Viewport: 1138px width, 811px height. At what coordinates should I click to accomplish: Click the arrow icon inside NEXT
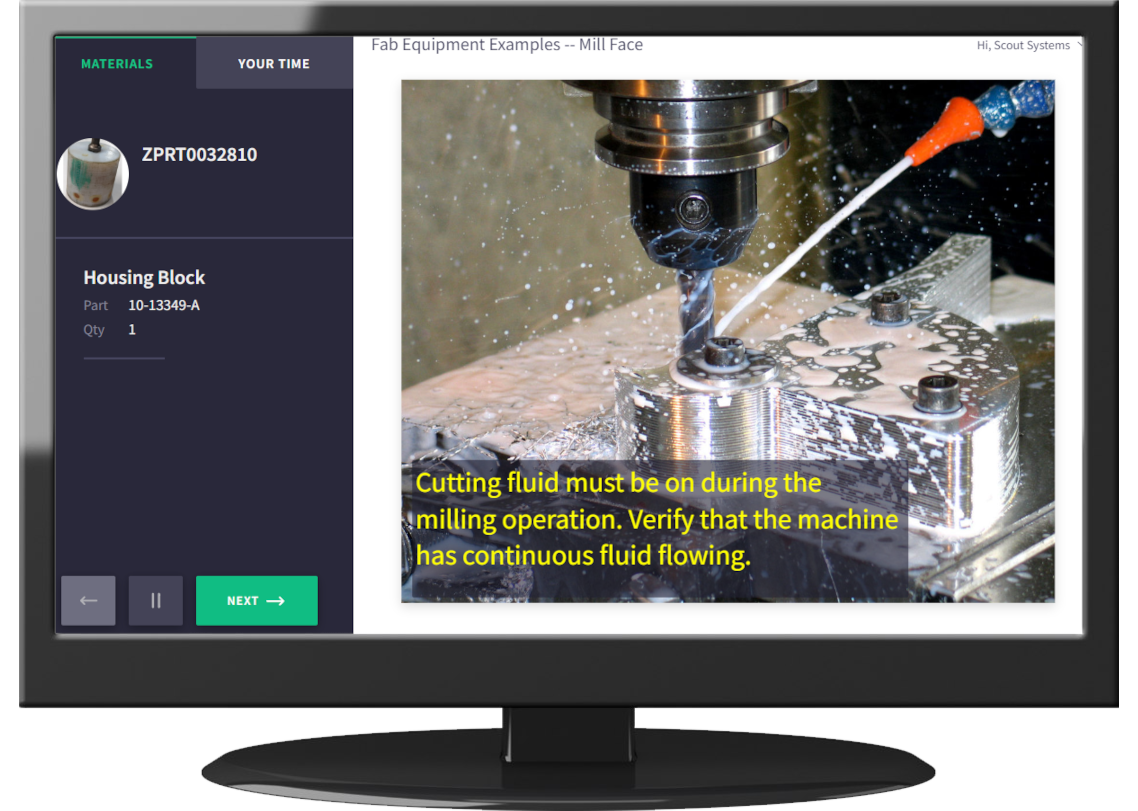(x=276, y=601)
